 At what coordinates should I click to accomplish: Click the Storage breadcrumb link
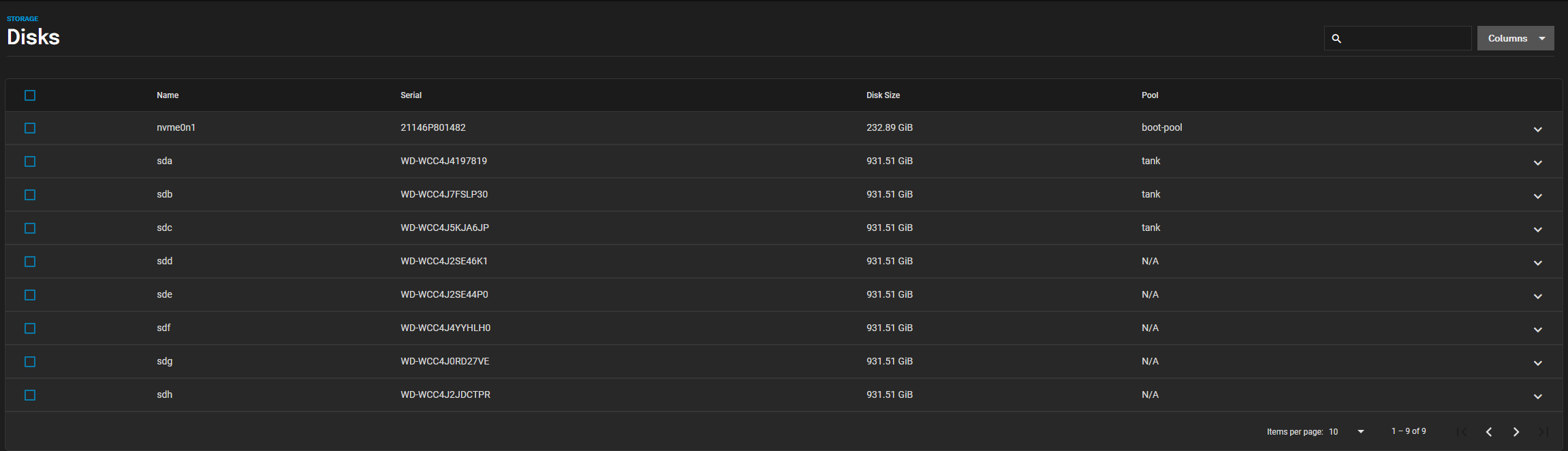pos(22,19)
